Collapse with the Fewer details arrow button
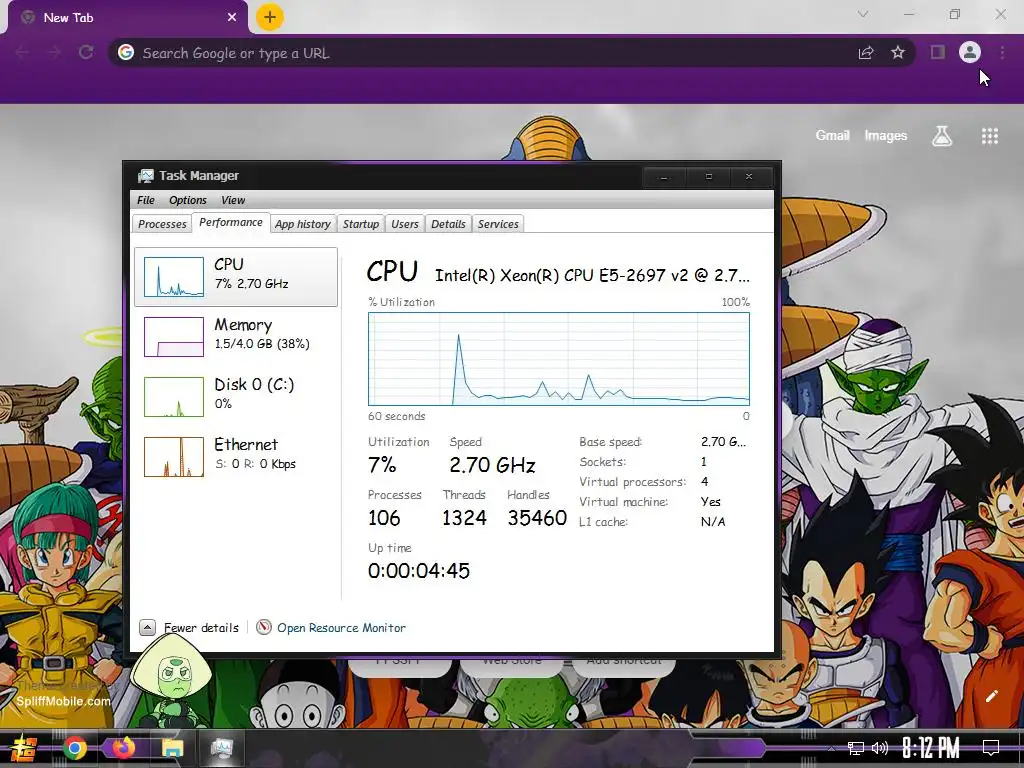1024x768 pixels. 147,628
